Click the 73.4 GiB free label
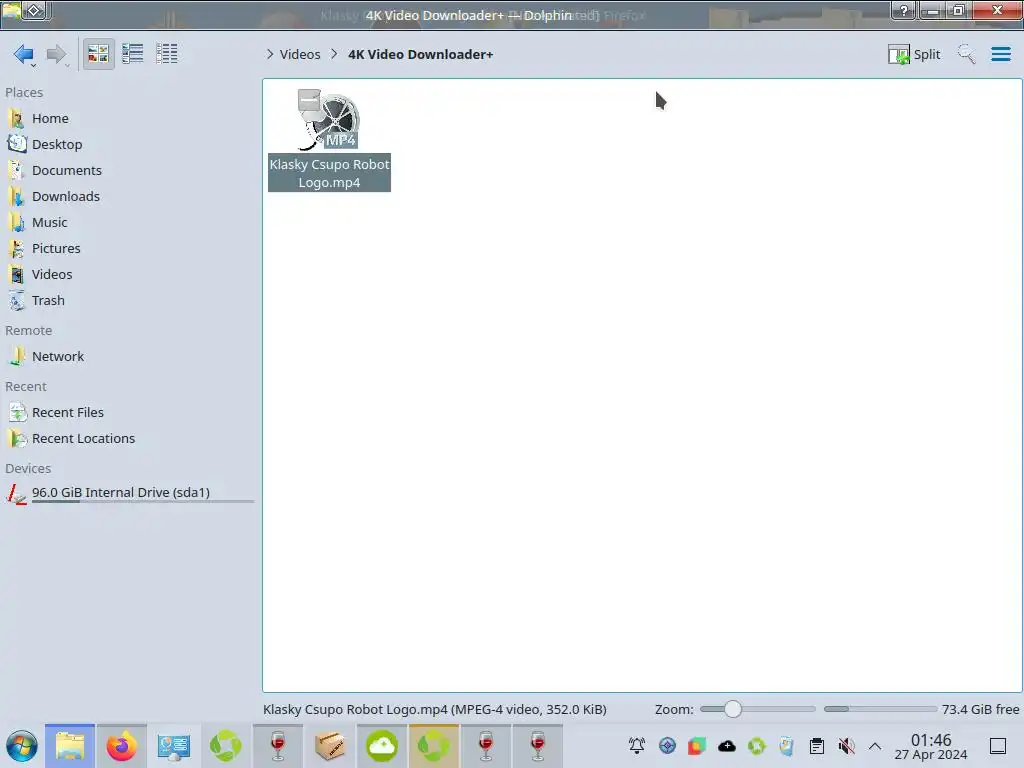This screenshot has height=768, width=1024. point(980,709)
